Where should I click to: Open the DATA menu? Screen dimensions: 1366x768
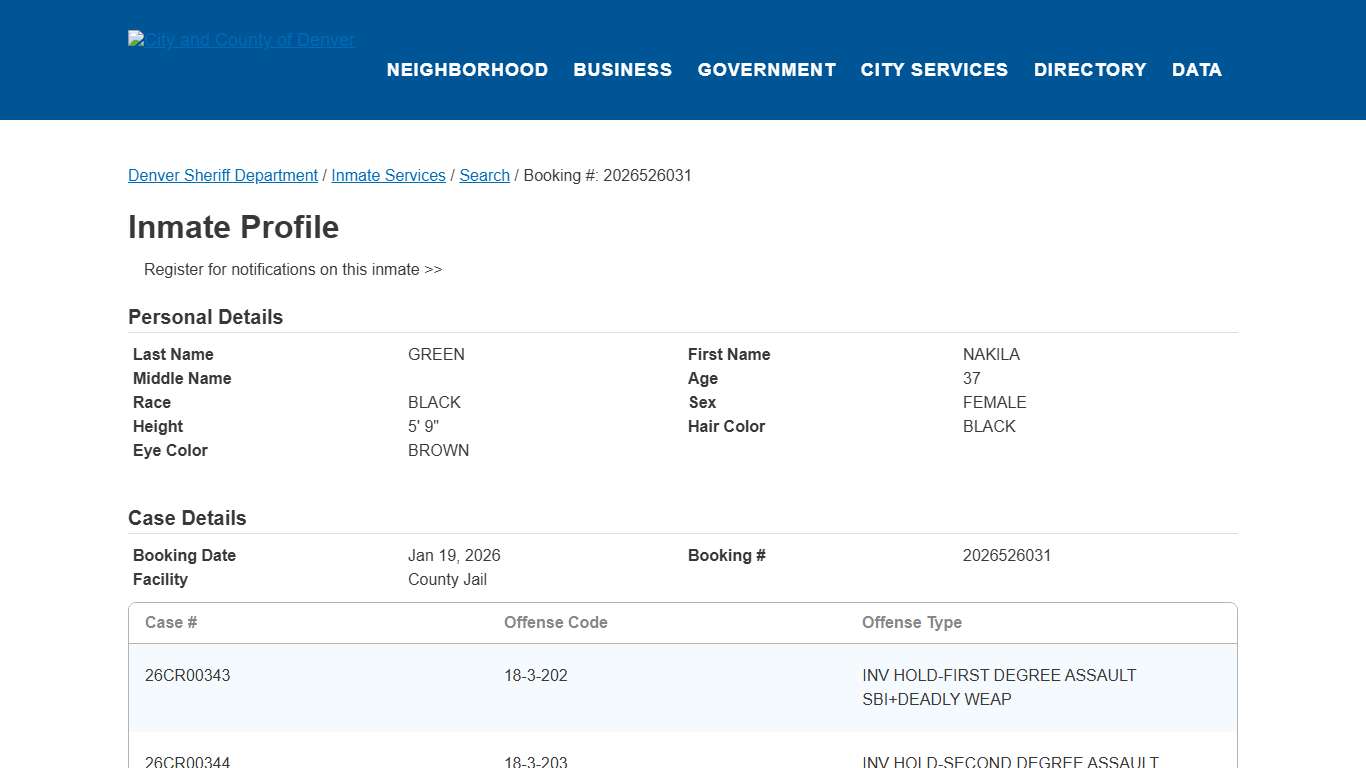(1196, 69)
